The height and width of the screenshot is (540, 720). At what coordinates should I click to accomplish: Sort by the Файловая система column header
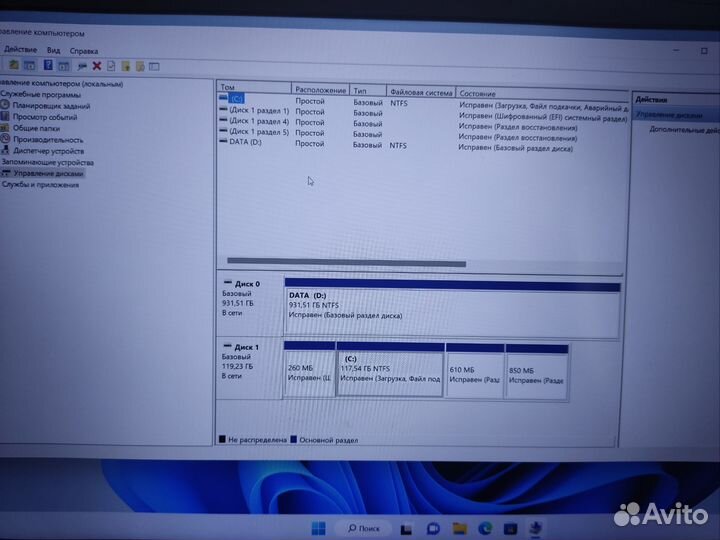click(421, 92)
